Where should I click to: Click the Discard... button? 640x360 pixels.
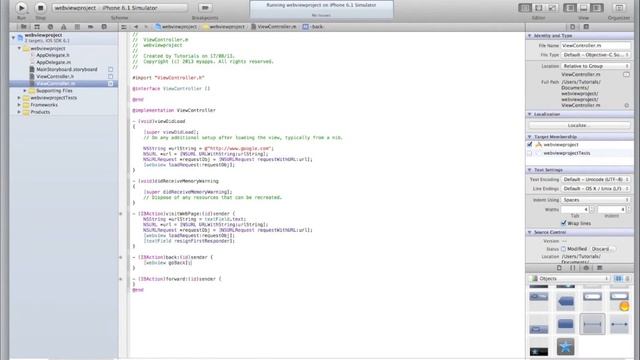602,249
